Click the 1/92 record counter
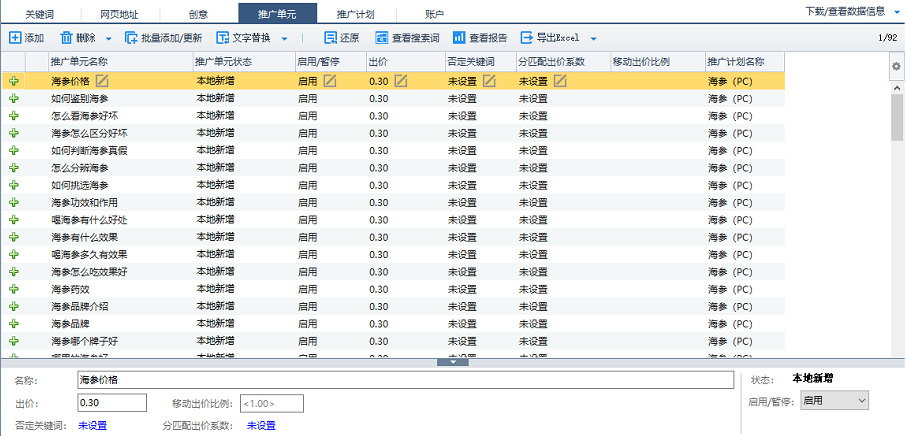The height and width of the screenshot is (437, 906). point(887,38)
